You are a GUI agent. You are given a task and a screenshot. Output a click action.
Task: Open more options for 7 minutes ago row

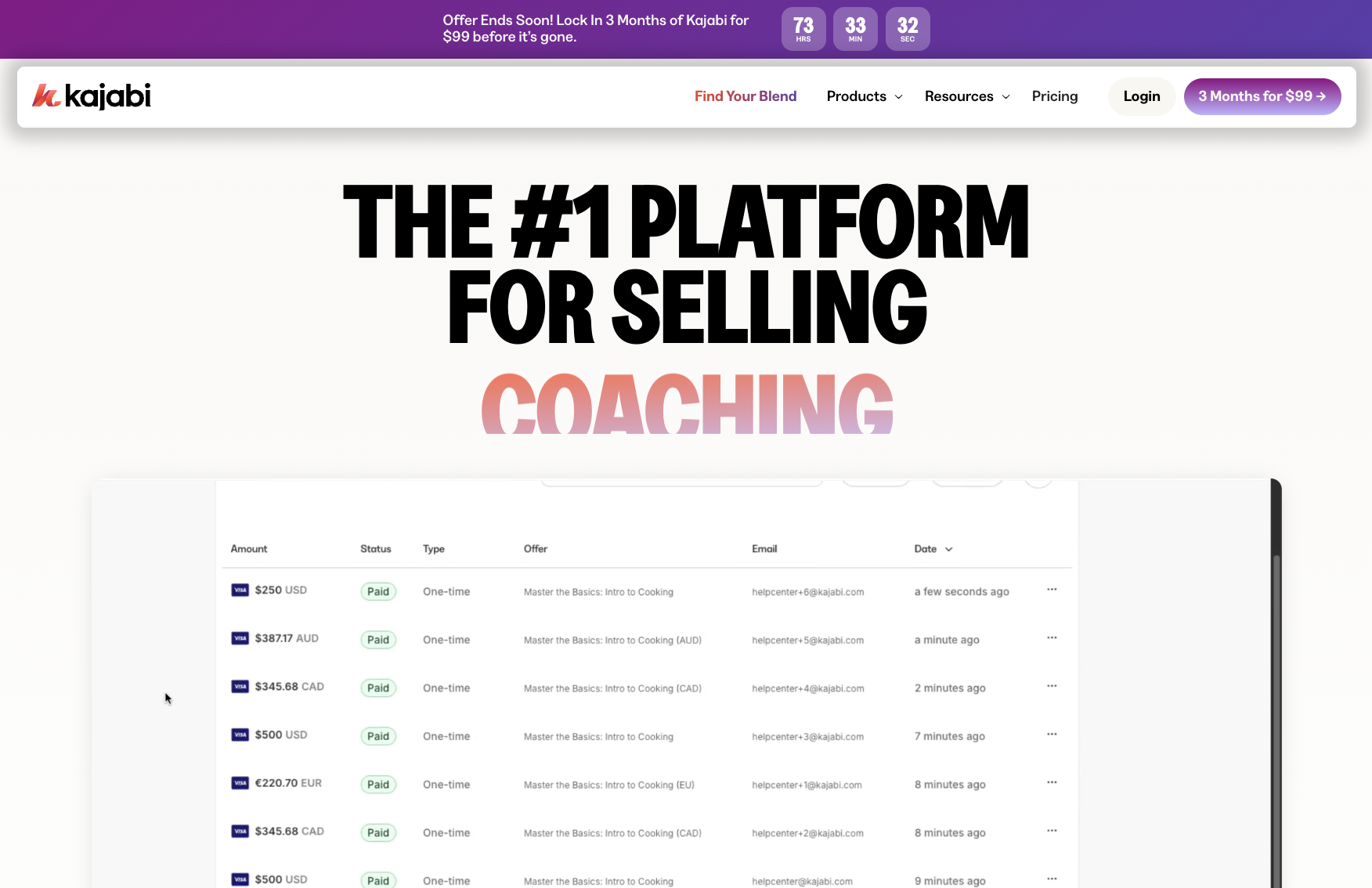1052,735
